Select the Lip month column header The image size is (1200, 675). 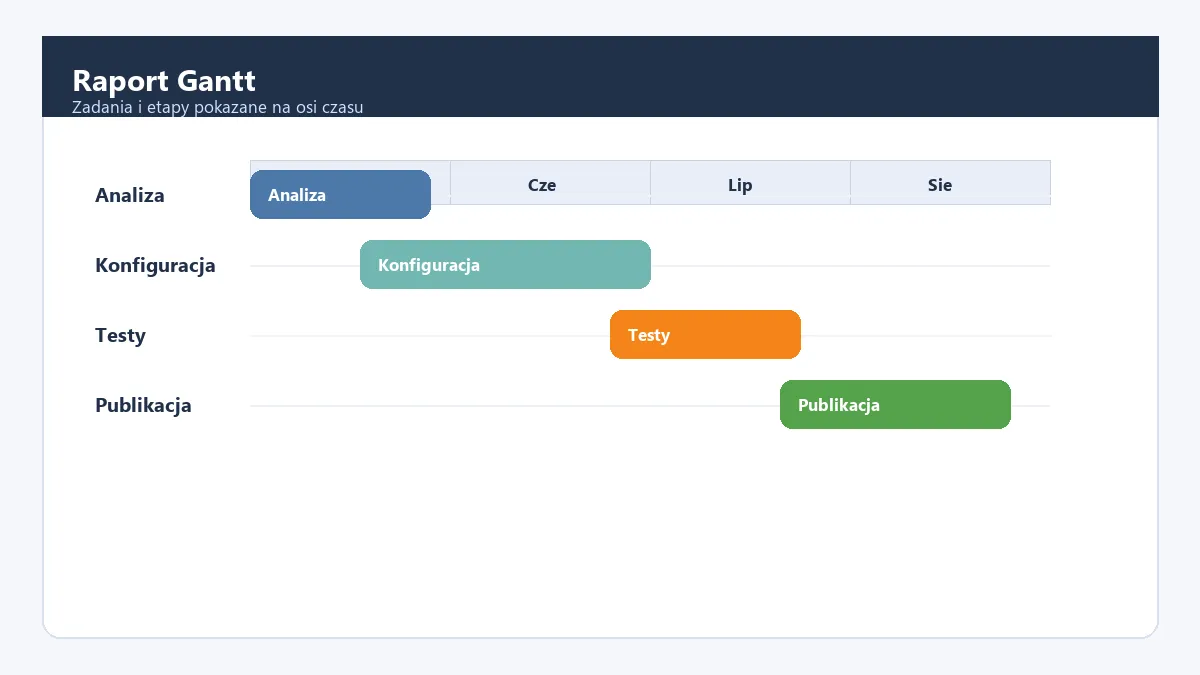[750, 183]
